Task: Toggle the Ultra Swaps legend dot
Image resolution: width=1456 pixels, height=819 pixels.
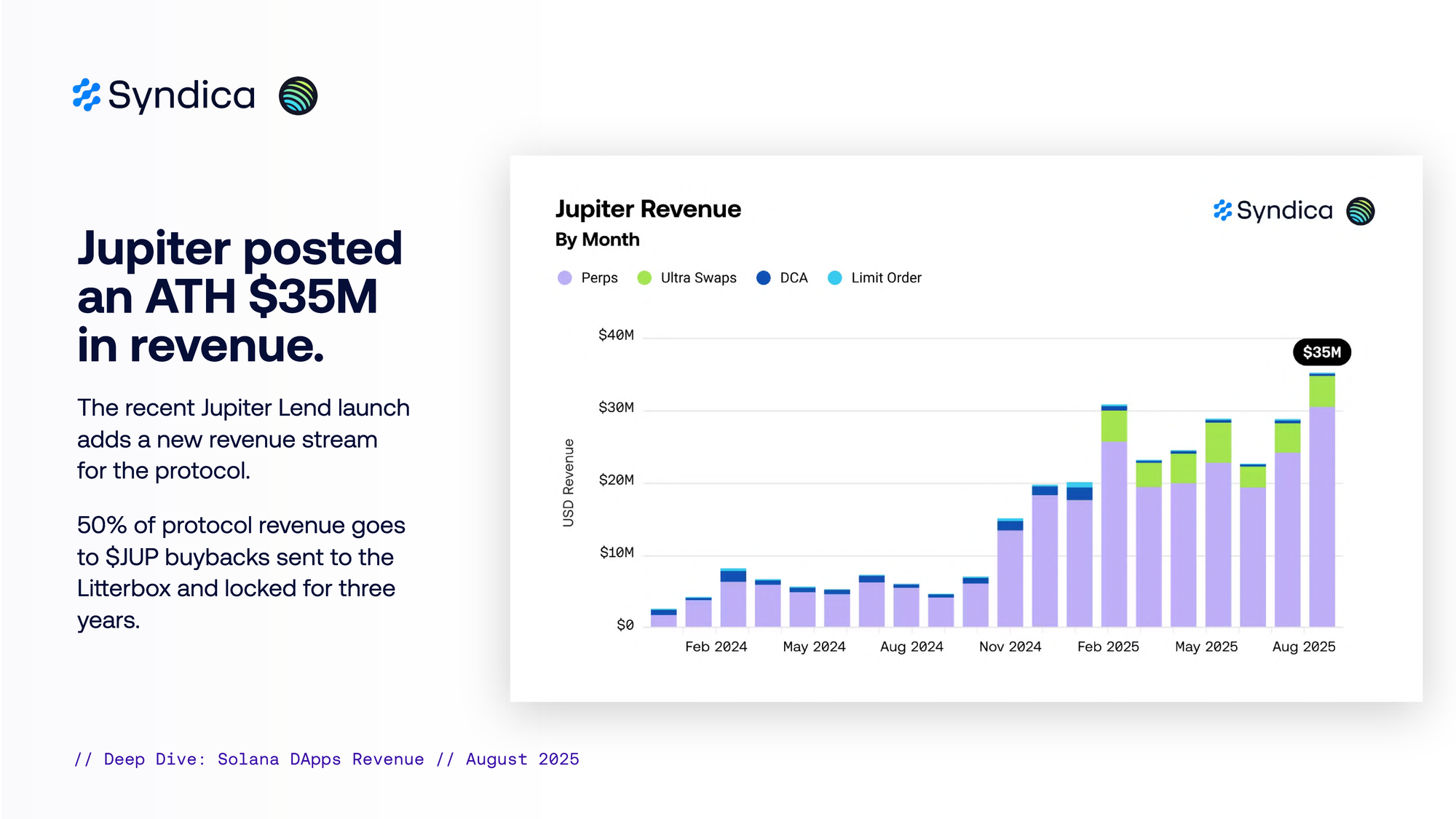Action: [x=644, y=278]
